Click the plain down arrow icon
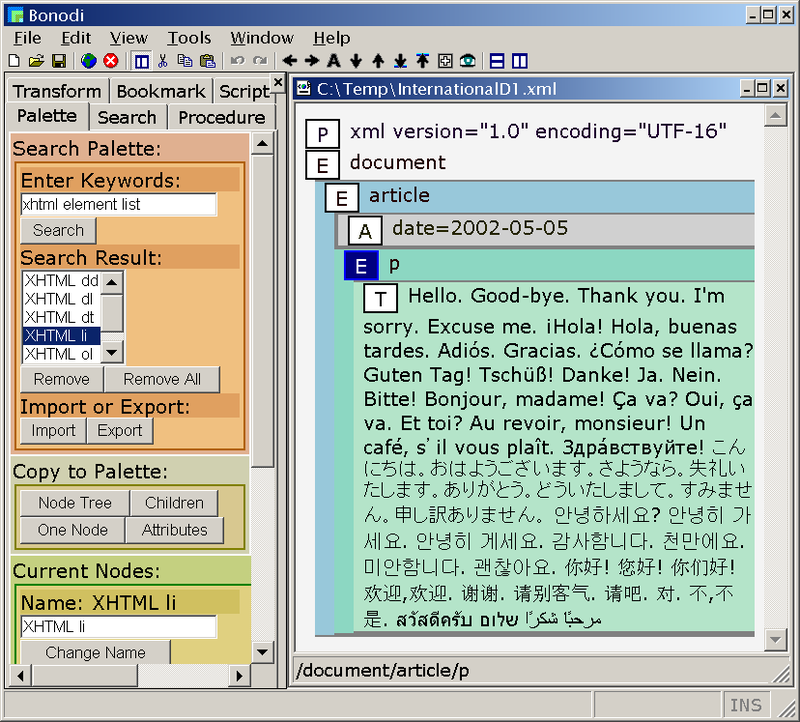 click(x=356, y=61)
